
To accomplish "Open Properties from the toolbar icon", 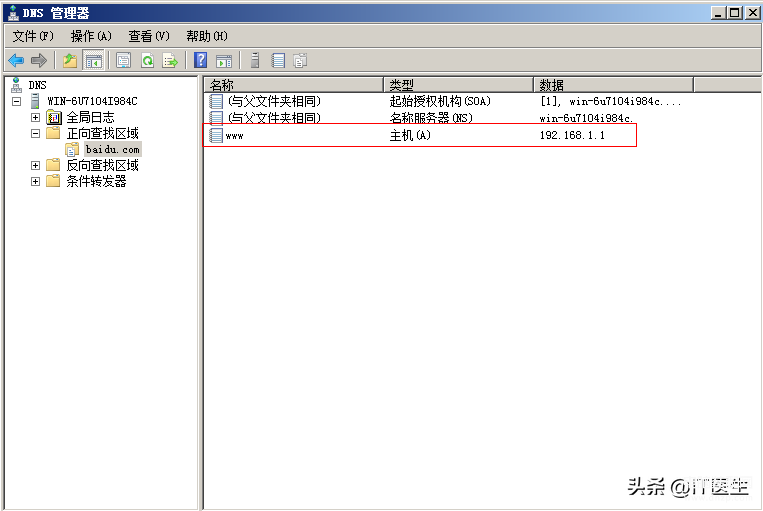I will (x=124, y=61).
